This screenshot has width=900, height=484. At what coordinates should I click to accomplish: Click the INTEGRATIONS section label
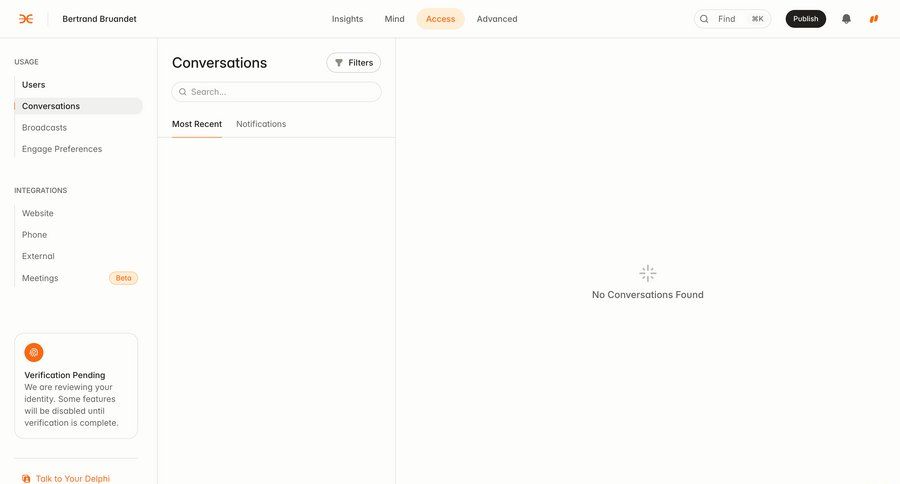click(x=41, y=190)
